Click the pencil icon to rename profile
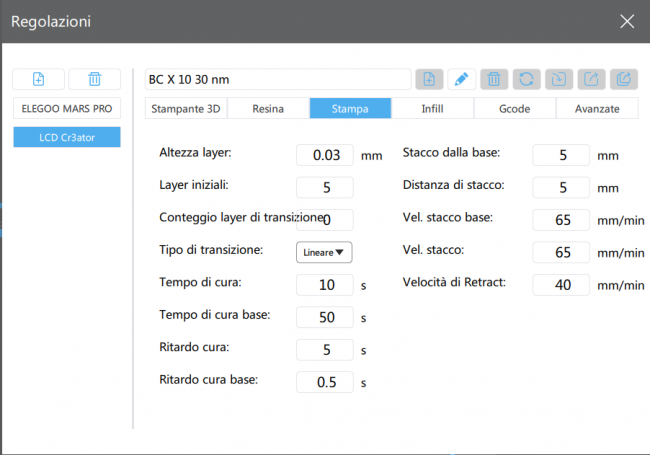The height and width of the screenshot is (455, 650). (x=461, y=79)
